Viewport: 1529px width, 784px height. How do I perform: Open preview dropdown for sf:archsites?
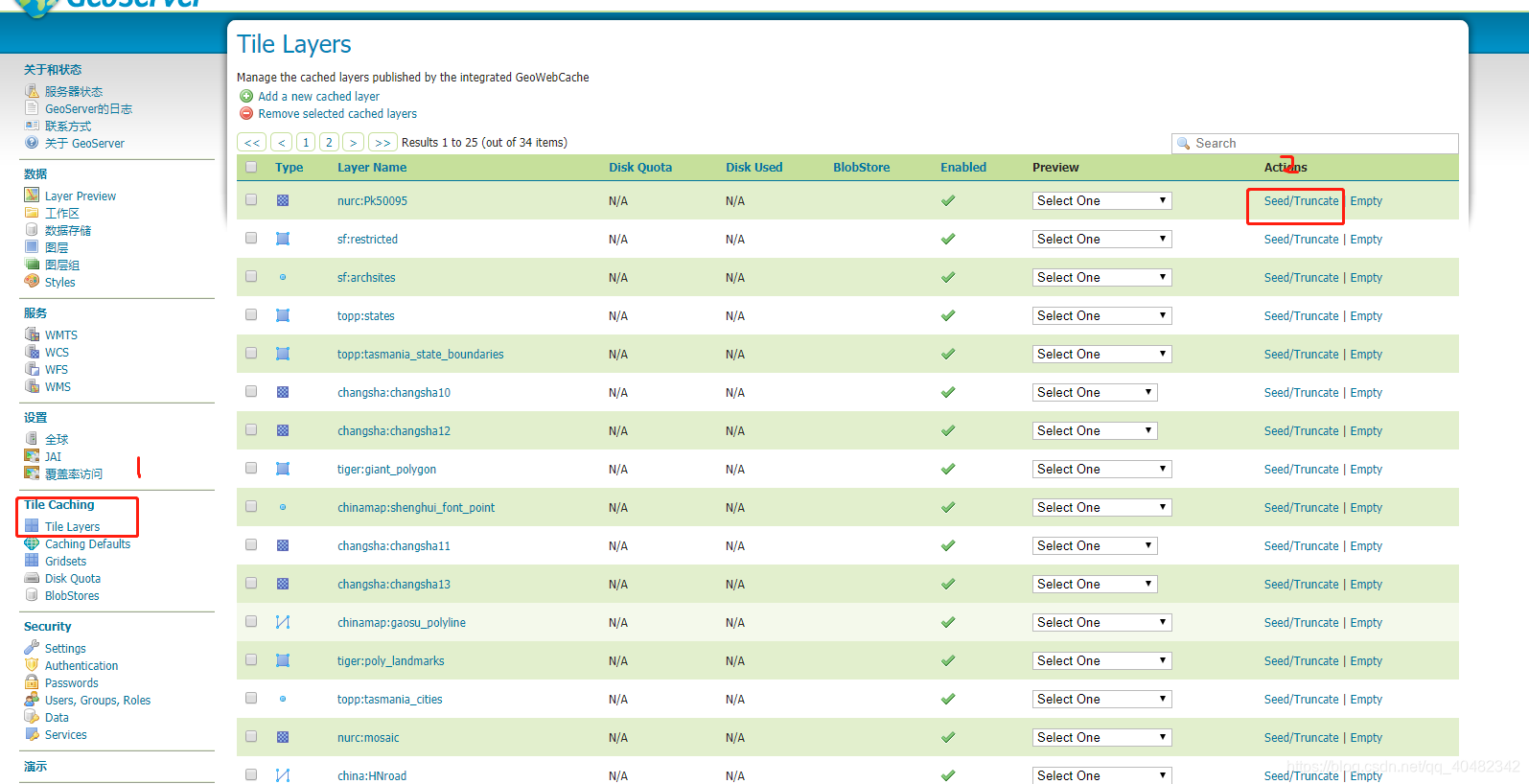[1101, 277]
